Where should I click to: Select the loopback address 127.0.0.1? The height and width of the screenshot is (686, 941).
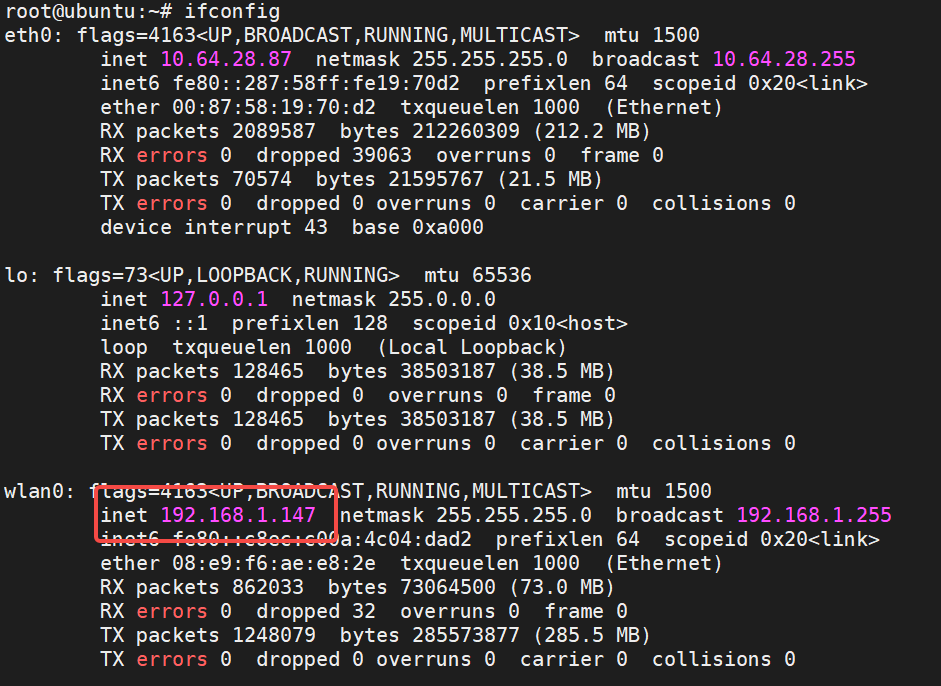[x=214, y=299]
